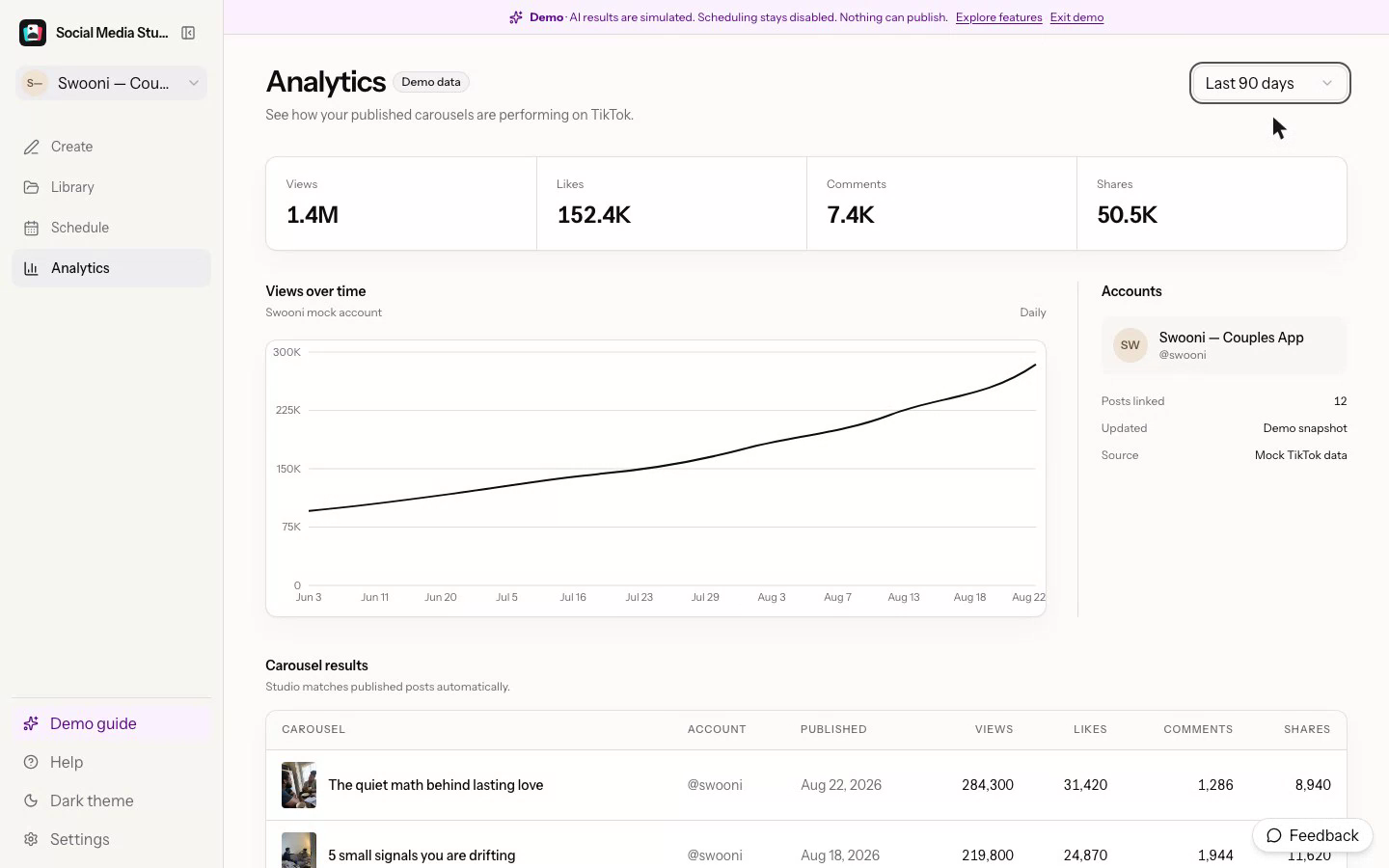Expand the Swooni workspace switcher
The height and width of the screenshot is (868, 1389).
click(111, 83)
